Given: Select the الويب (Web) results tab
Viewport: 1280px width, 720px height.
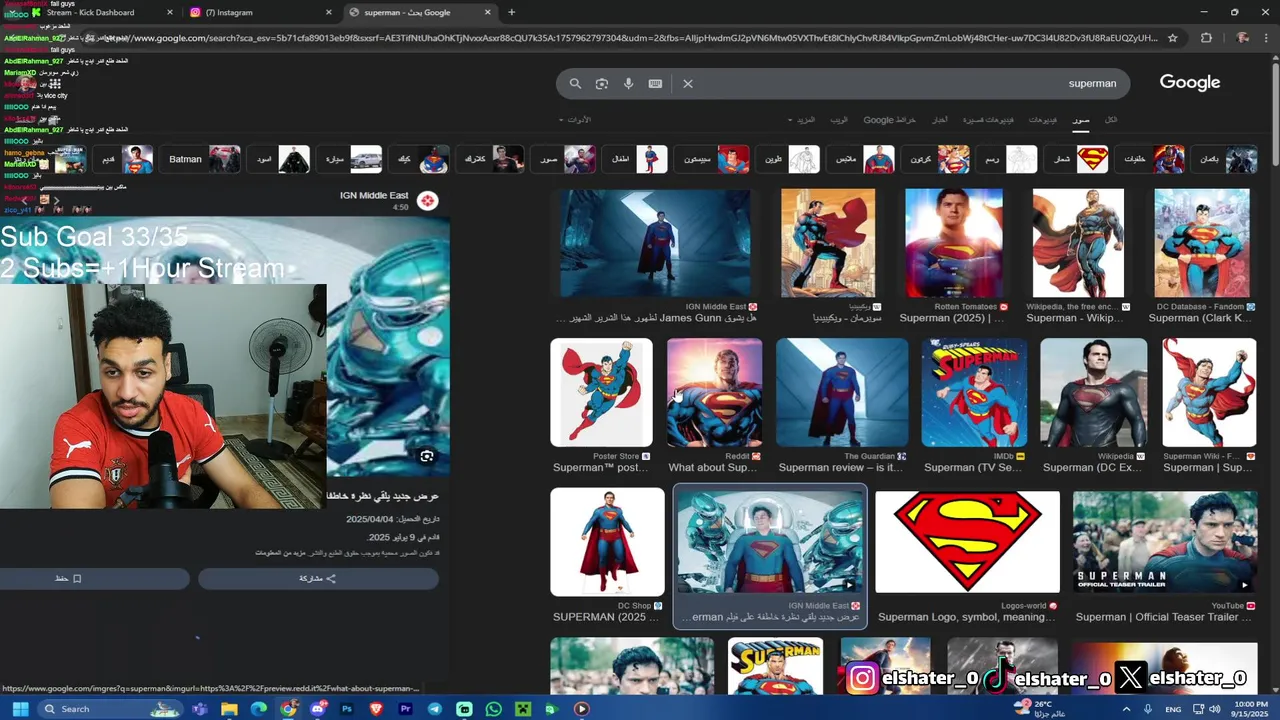Looking at the screenshot, I should [x=839, y=120].
